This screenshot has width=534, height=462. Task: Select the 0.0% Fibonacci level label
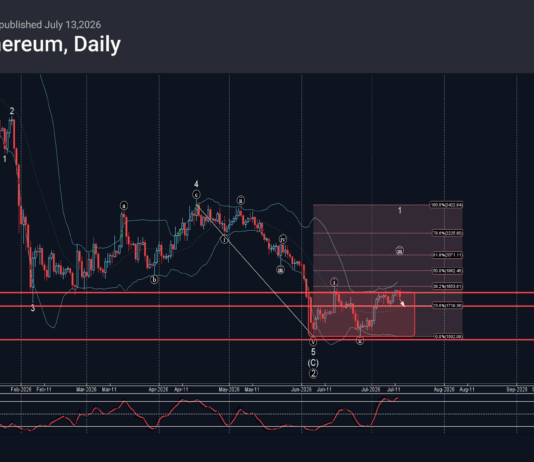[x=449, y=336]
